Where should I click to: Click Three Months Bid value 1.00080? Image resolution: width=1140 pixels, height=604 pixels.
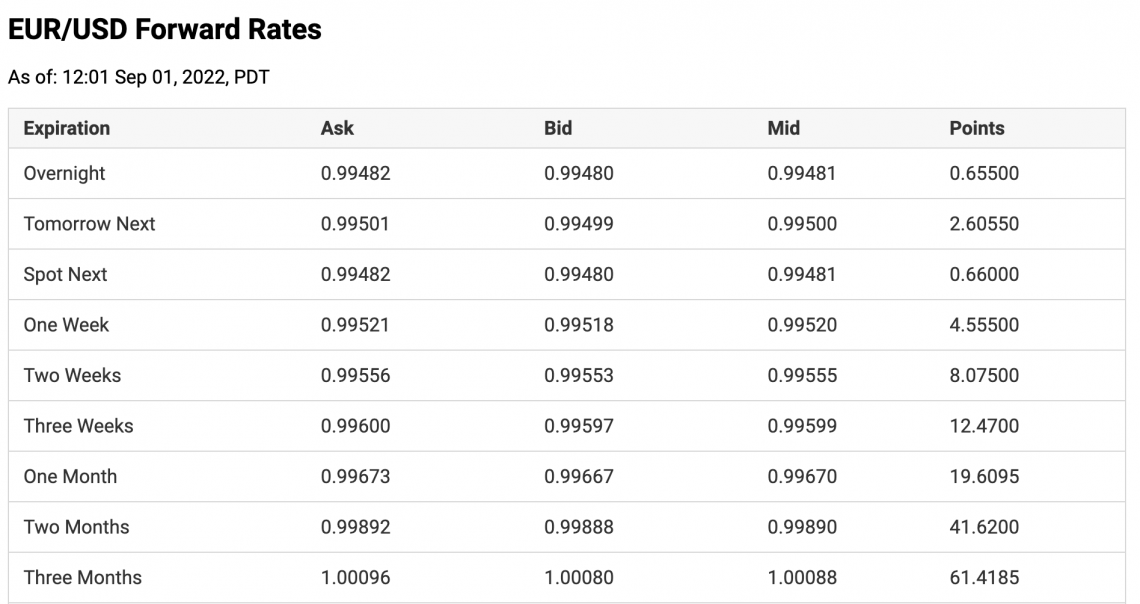coord(579,578)
